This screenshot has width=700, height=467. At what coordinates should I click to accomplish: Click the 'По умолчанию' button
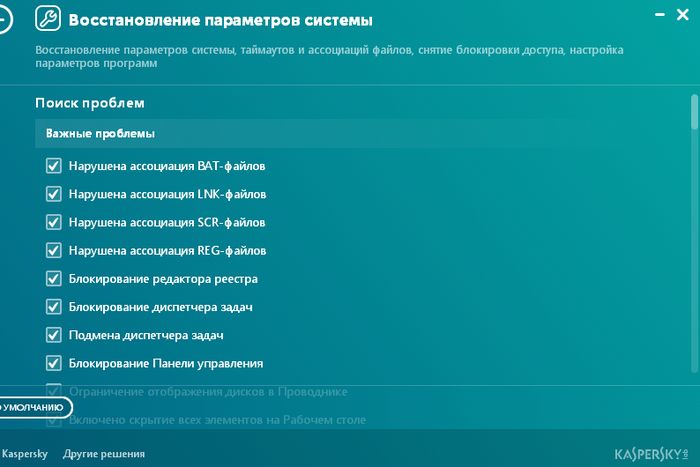(x=36, y=407)
